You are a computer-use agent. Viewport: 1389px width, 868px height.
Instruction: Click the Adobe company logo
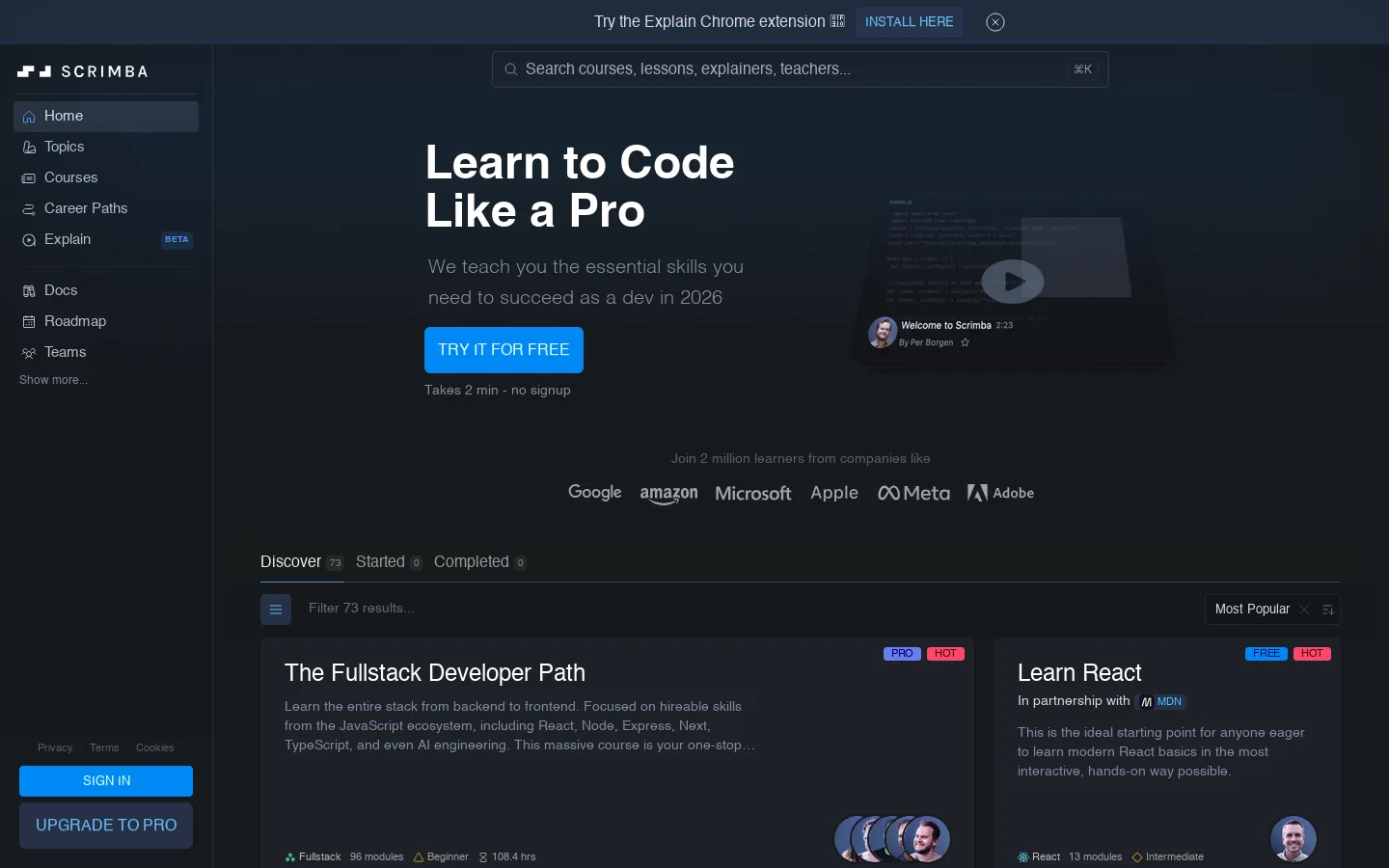click(x=1000, y=493)
